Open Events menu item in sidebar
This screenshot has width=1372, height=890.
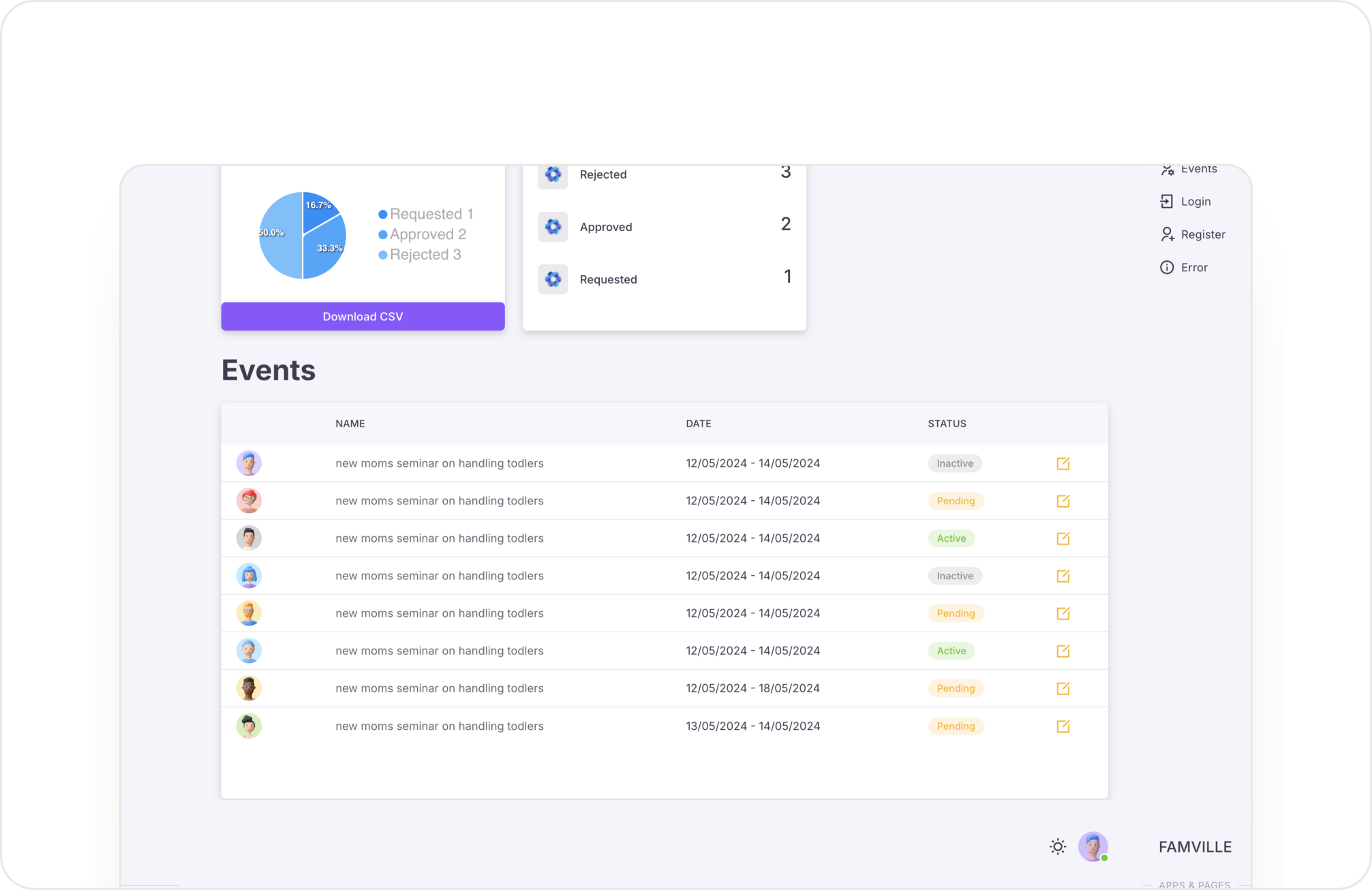pyautogui.click(x=1199, y=169)
